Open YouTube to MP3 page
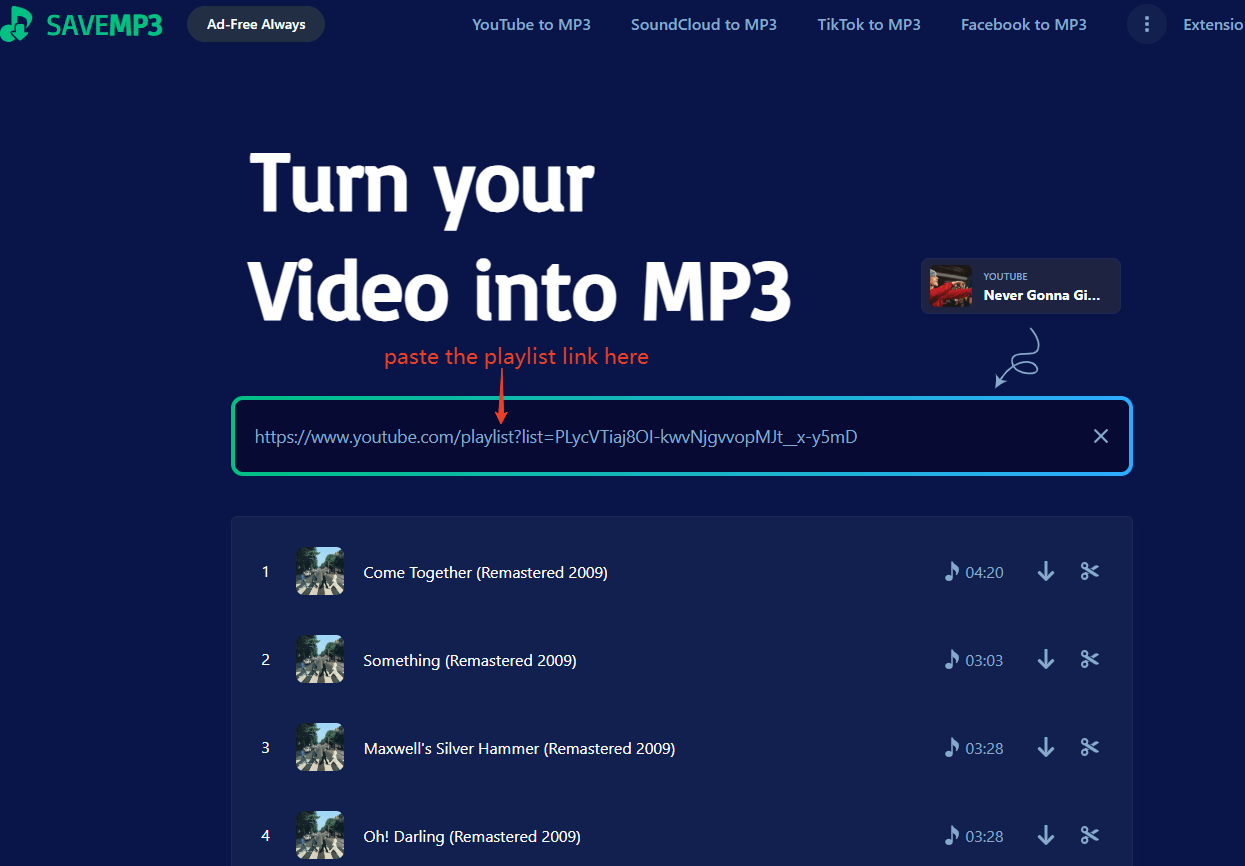The height and width of the screenshot is (866, 1245). (x=531, y=24)
